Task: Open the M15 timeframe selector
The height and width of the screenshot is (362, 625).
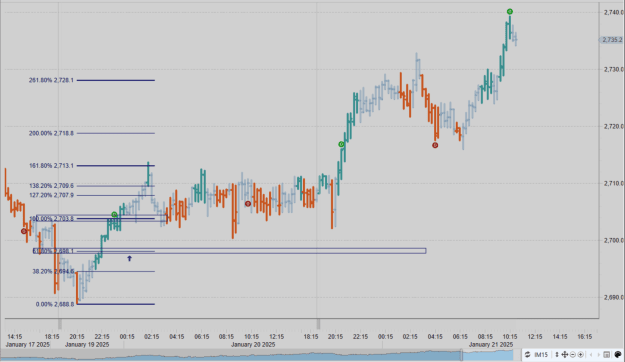Action: [x=541, y=354]
